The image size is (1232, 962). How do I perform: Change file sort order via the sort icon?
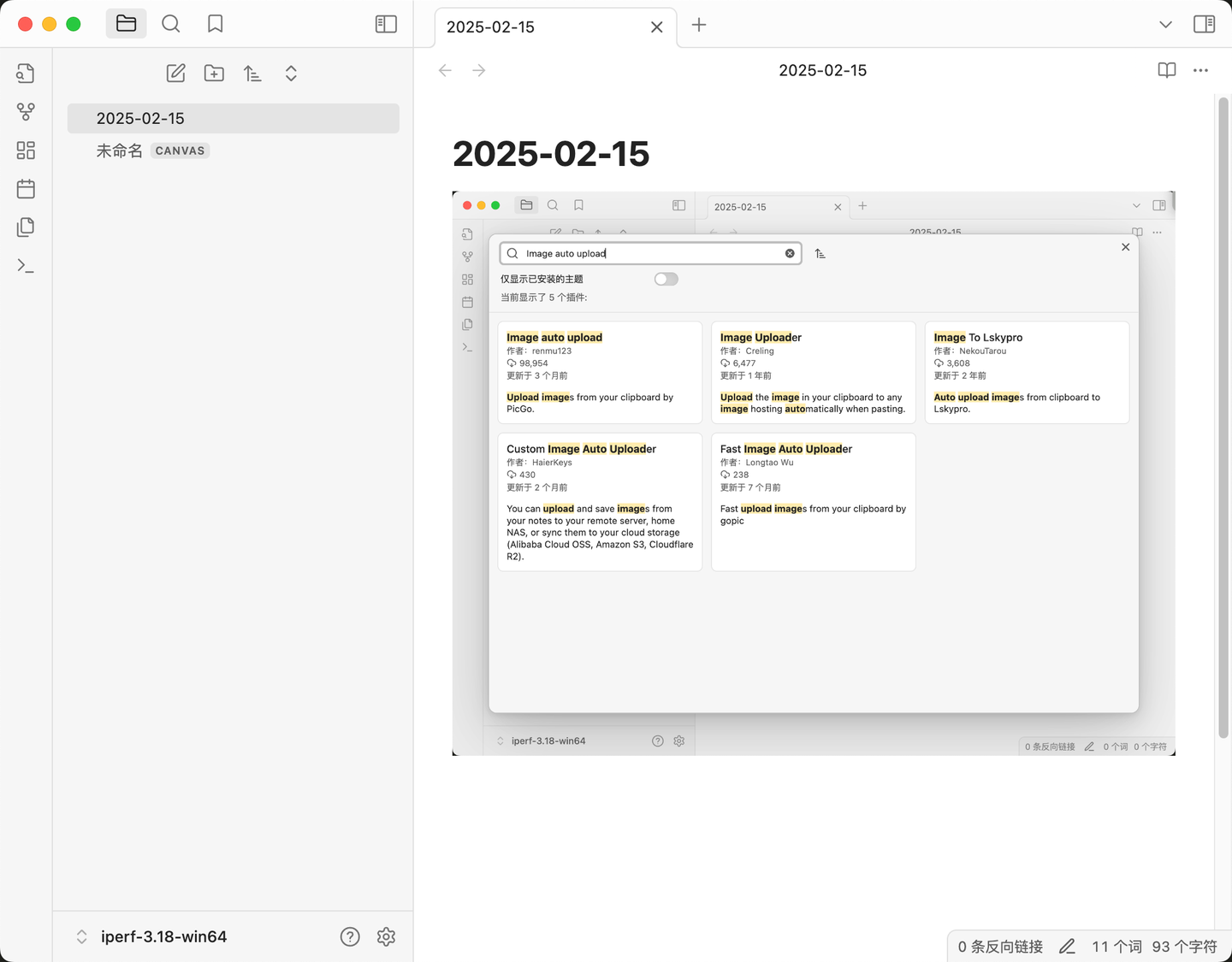(252, 74)
